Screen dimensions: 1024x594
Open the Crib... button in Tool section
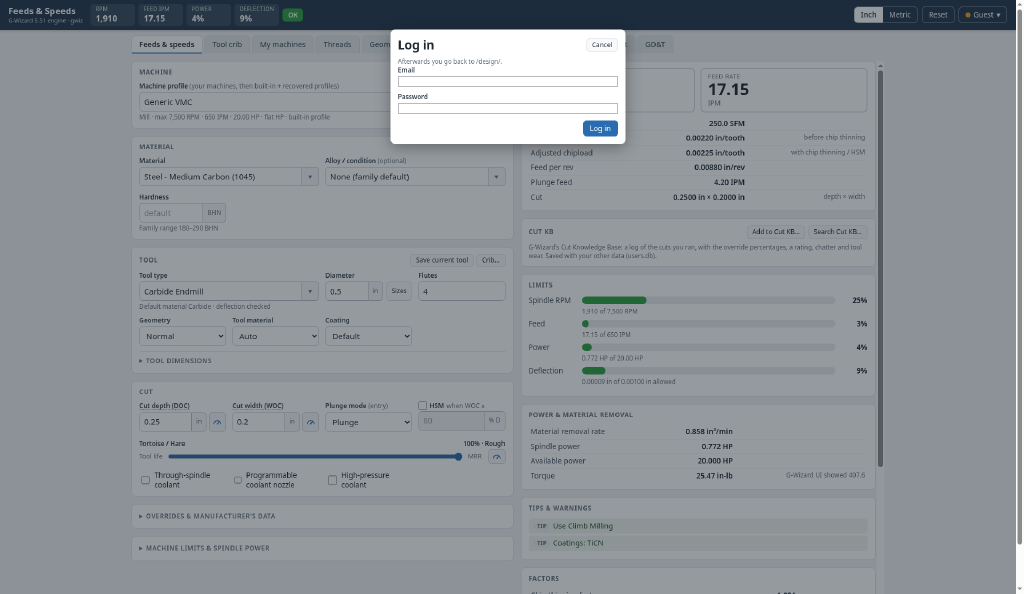point(490,260)
